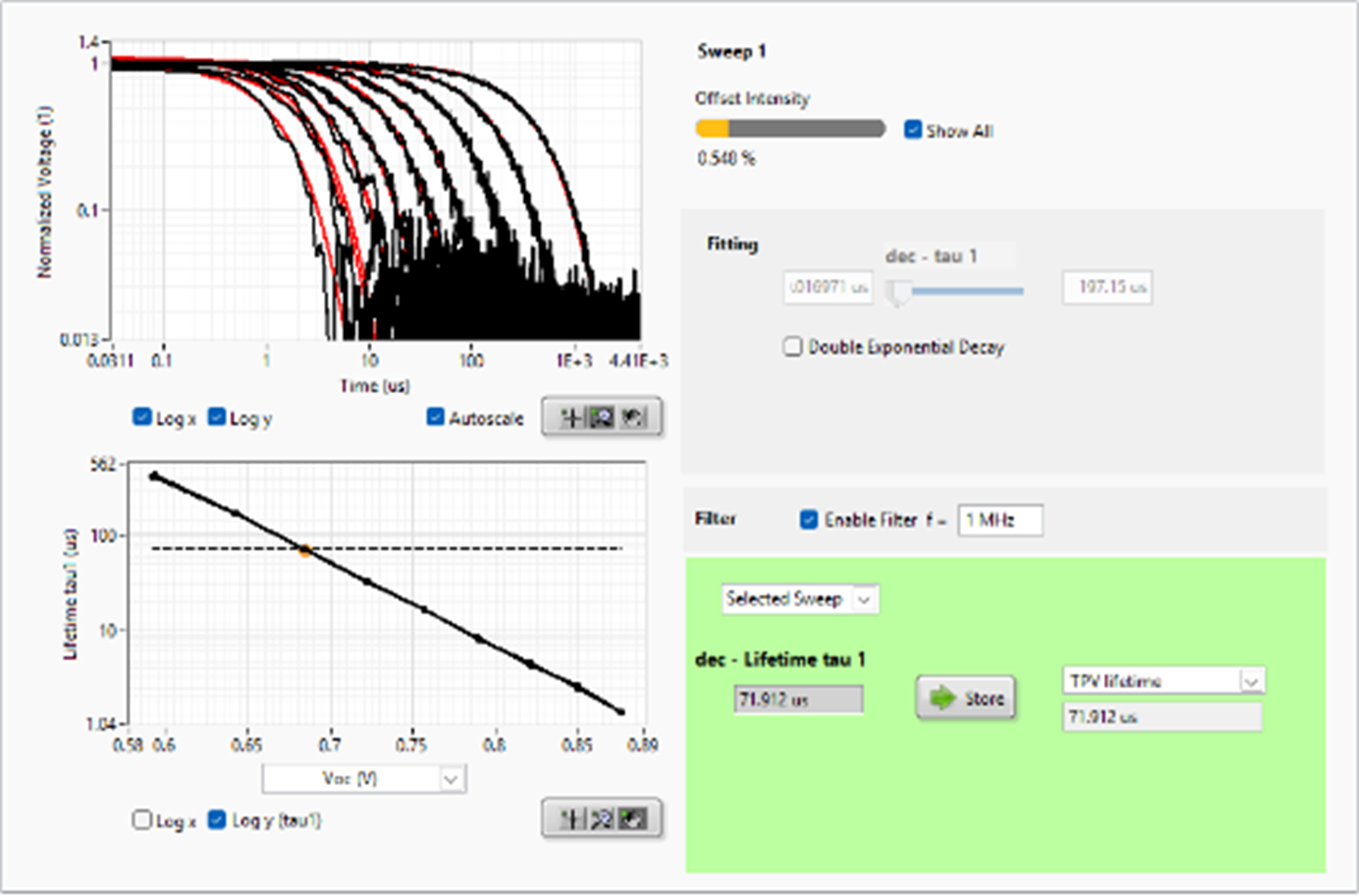
Task: Open Voc (V) x-axis dropdown
Action: tap(365, 779)
